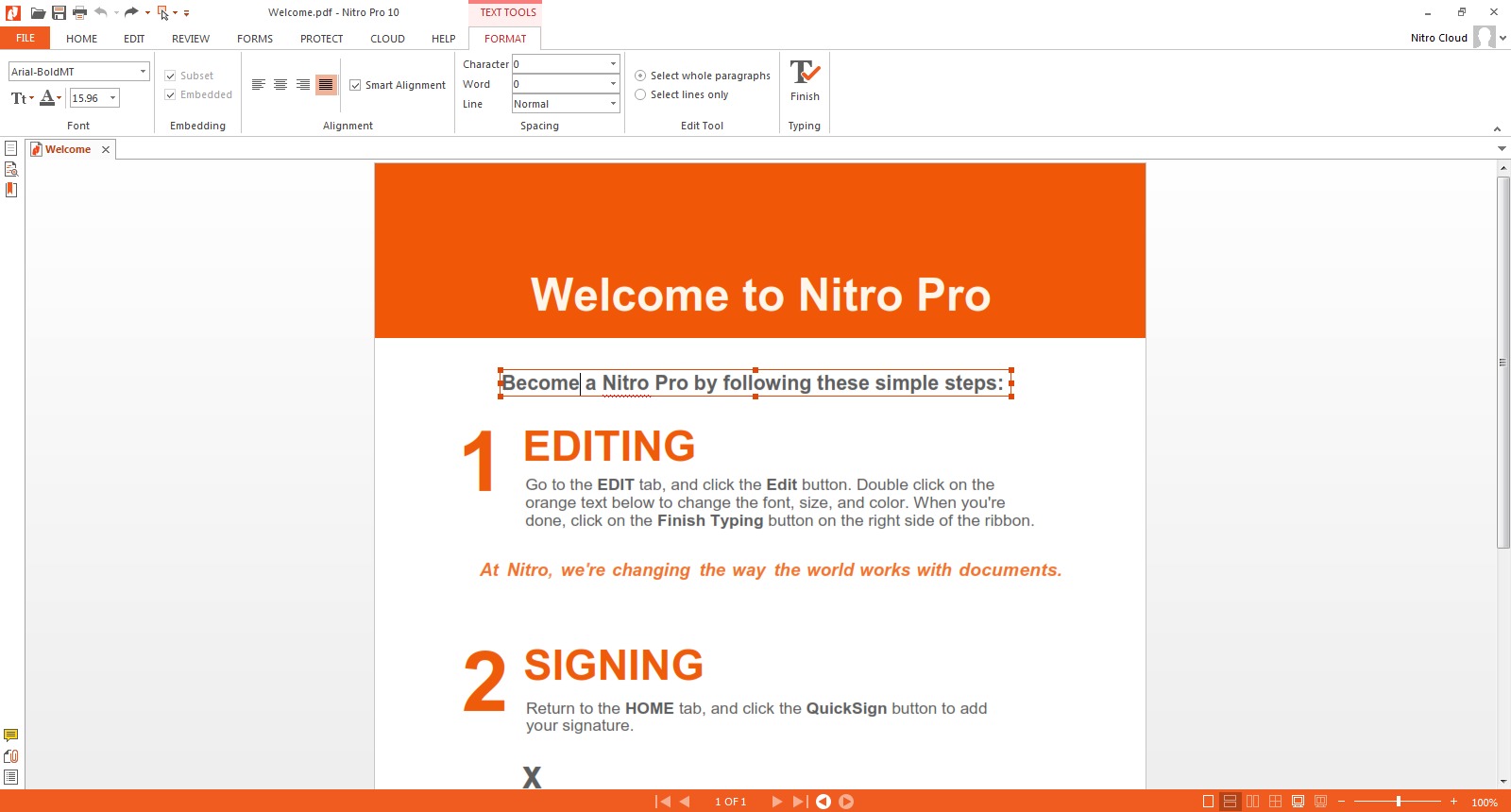
Task: Zoom in with plus button
Action: tap(1453, 802)
